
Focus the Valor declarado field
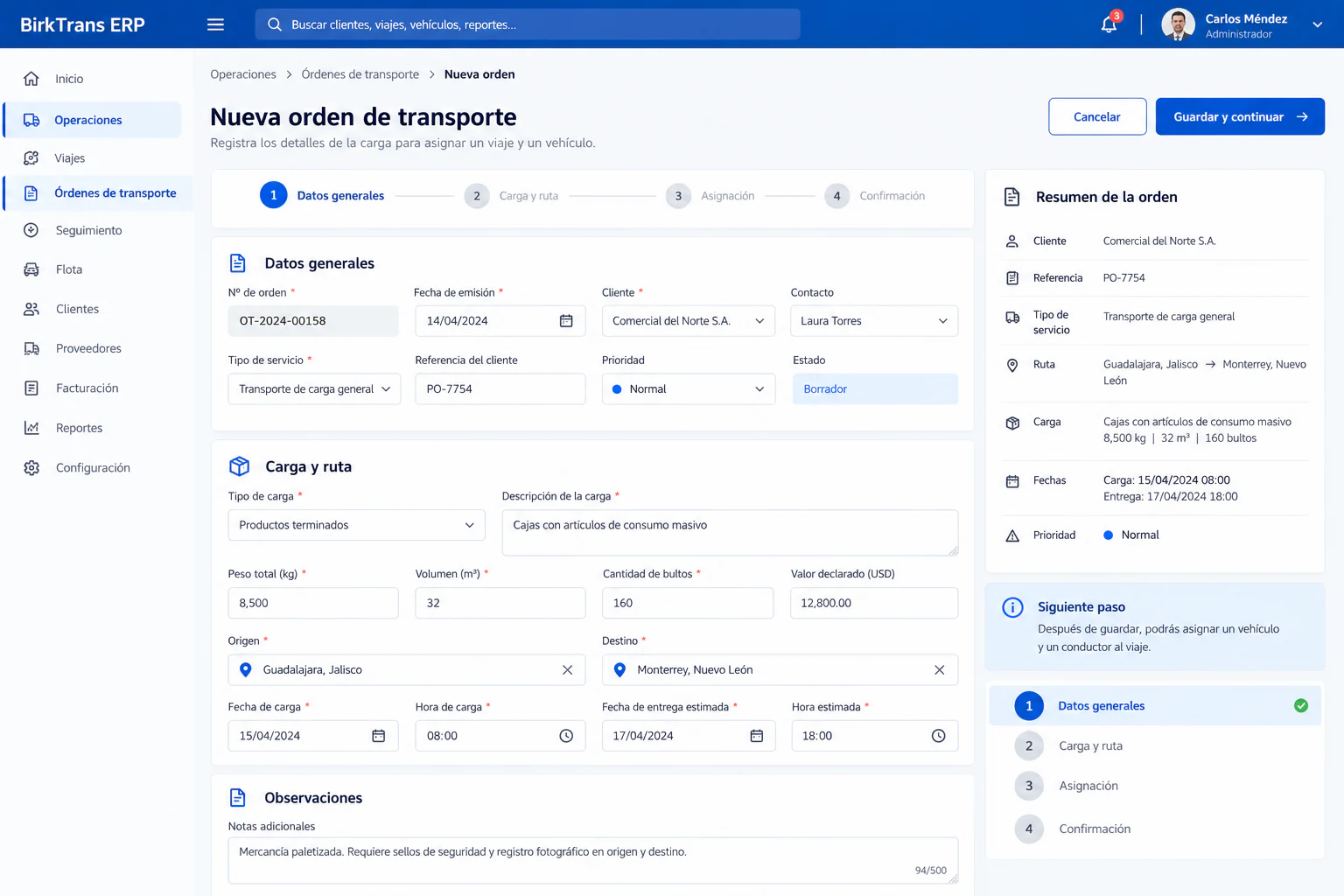(x=874, y=603)
